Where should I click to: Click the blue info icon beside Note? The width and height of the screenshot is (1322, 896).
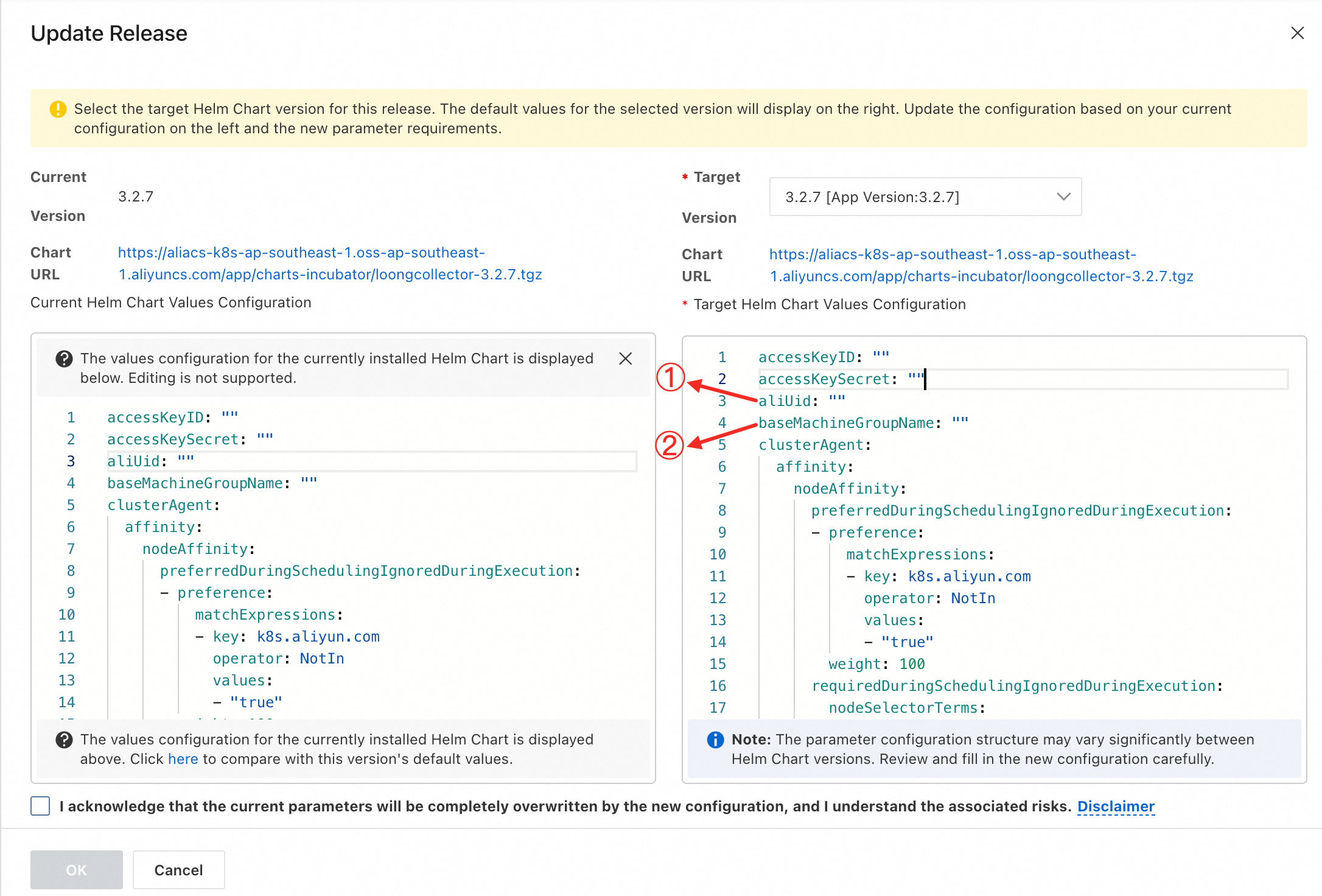[x=715, y=740]
